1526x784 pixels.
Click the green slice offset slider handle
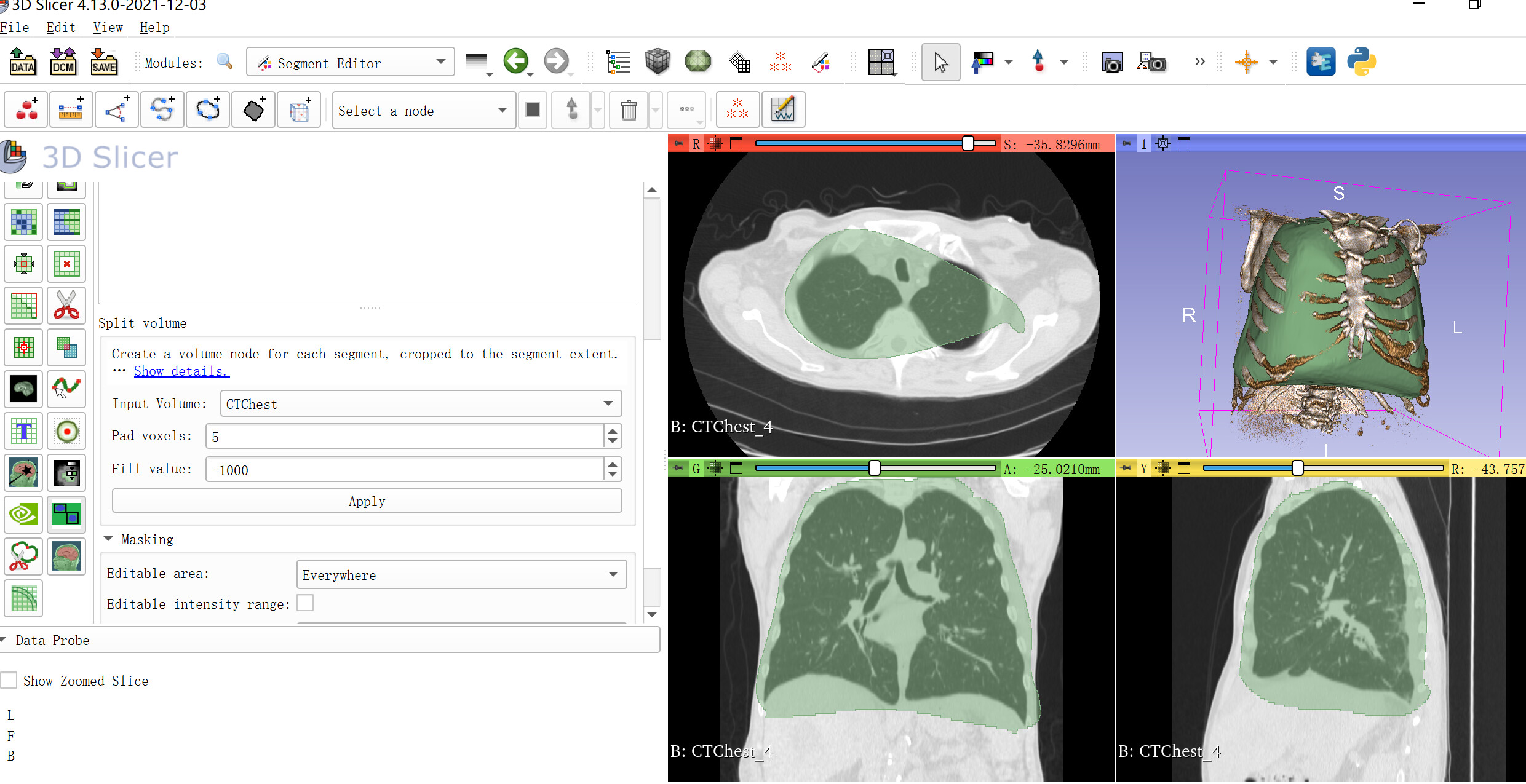(874, 469)
